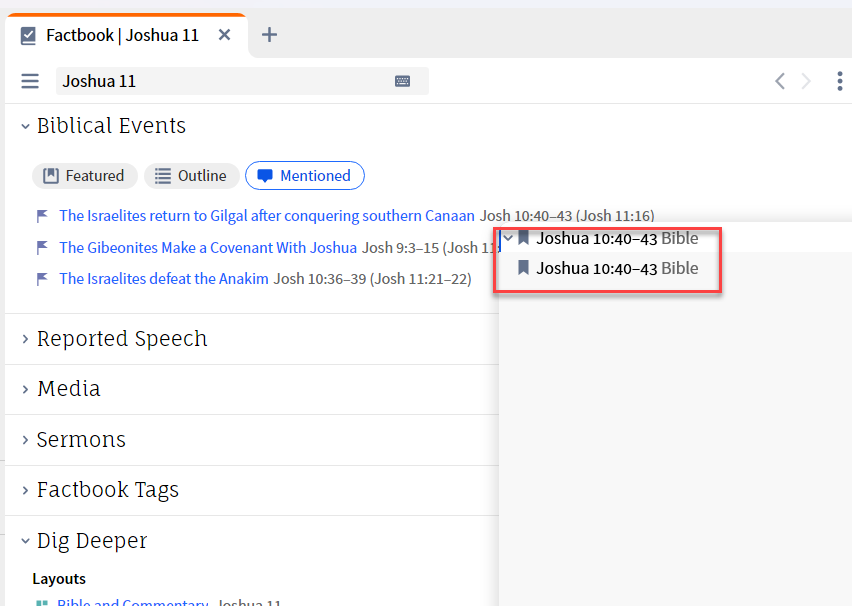Enable the Outline view

pos(191,175)
